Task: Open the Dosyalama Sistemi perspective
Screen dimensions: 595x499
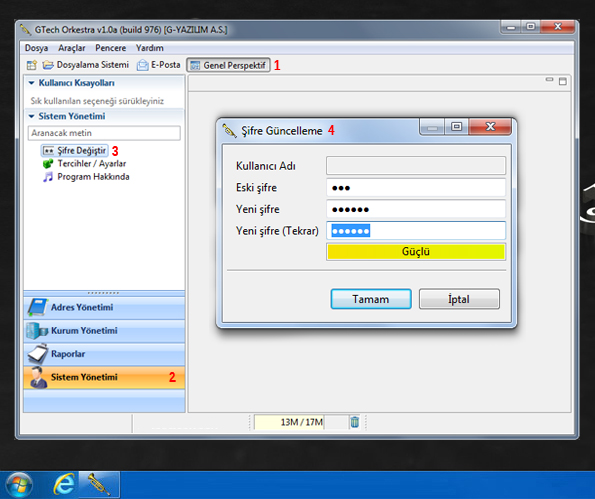Action: click(x=86, y=65)
